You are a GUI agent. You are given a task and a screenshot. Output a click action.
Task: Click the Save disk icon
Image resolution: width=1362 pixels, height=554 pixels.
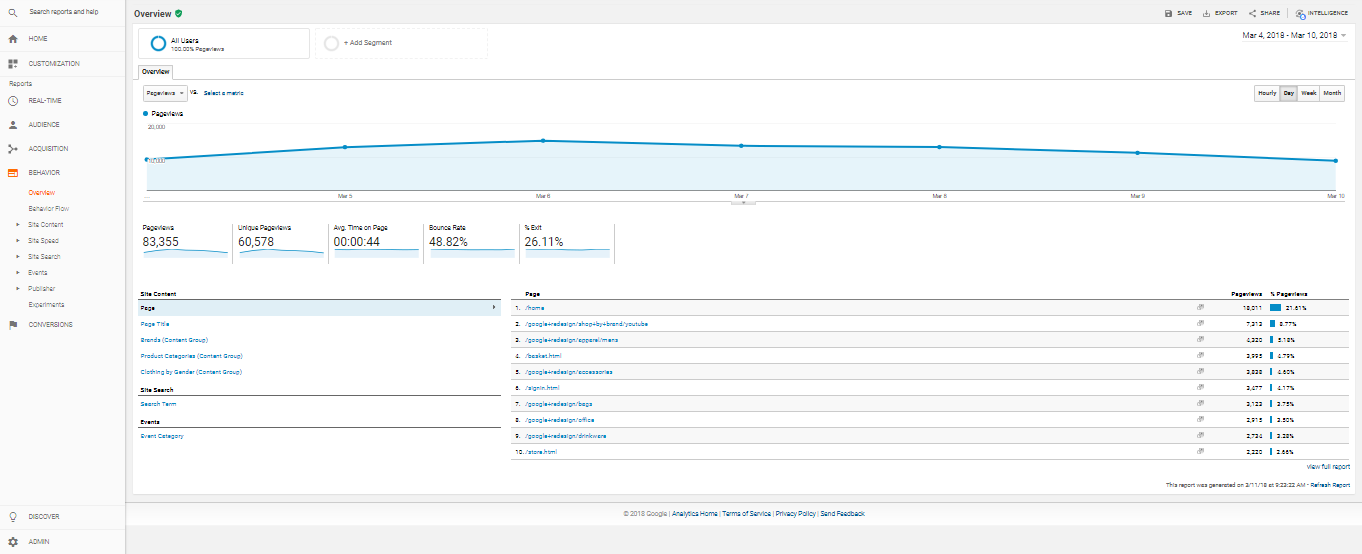point(1168,13)
